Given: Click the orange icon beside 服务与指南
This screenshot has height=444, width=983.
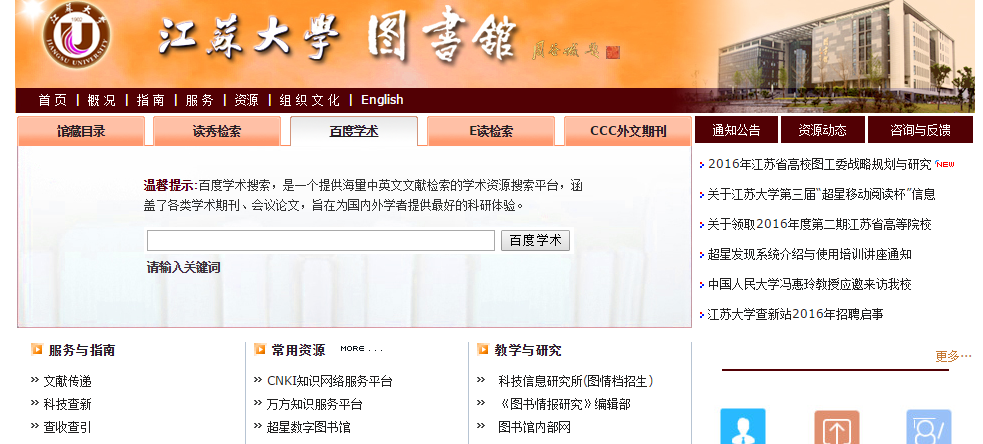Looking at the screenshot, I should pos(36,349).
